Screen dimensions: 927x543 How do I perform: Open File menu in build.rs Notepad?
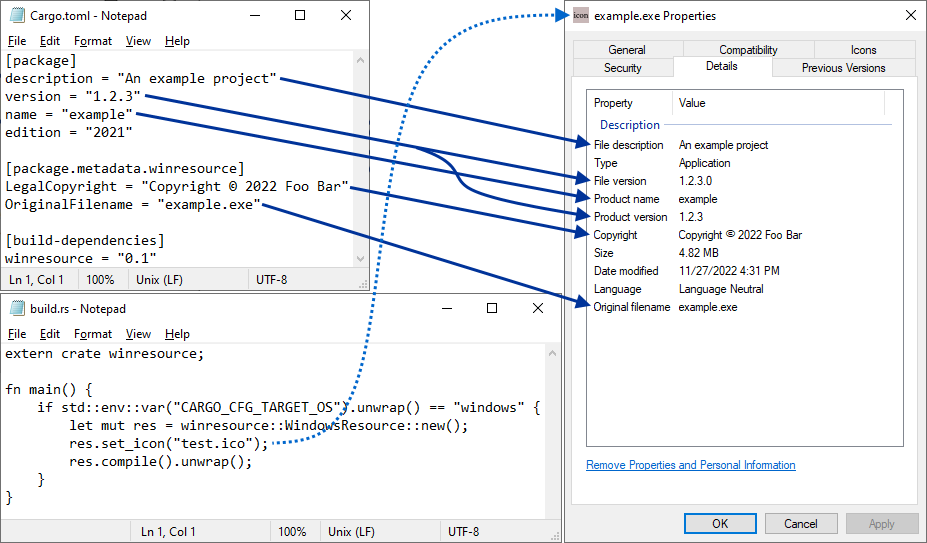[x=17, y=334]
